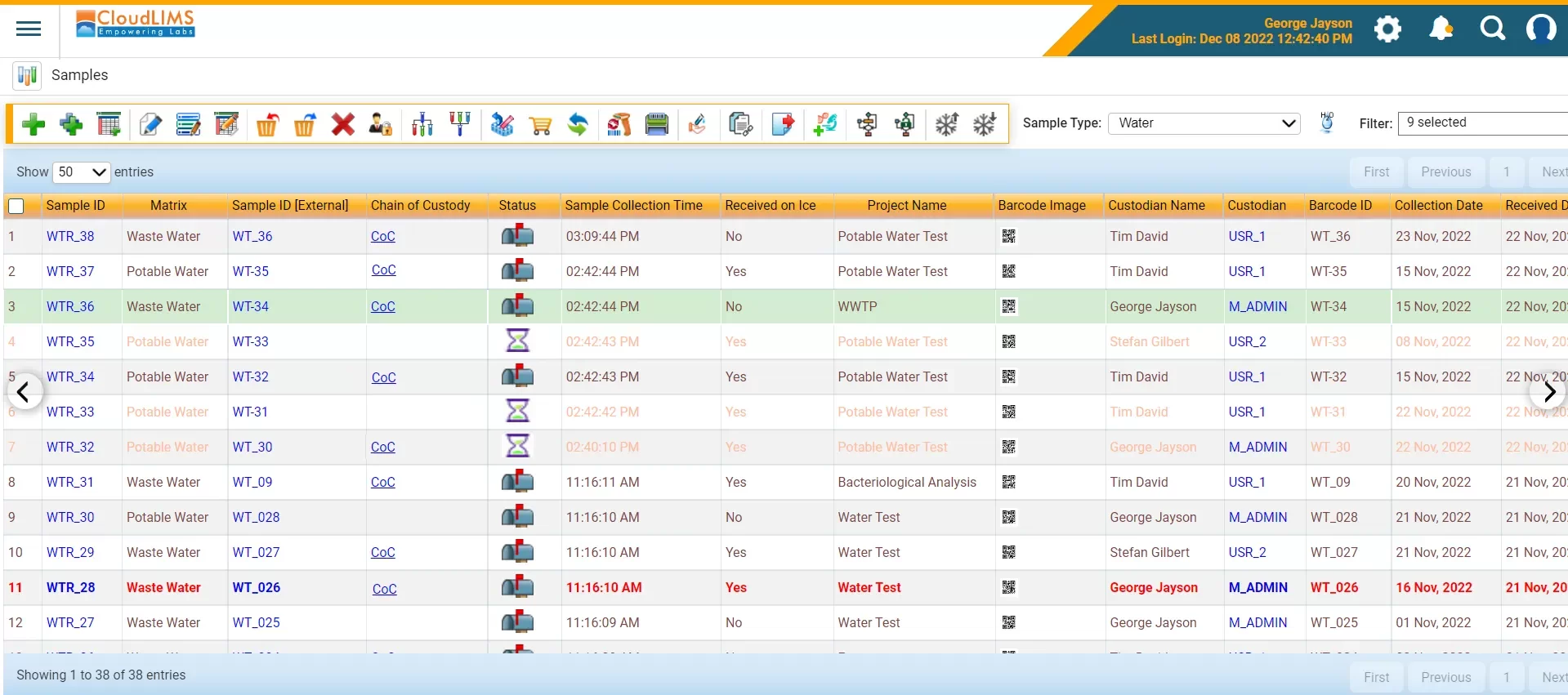The height and width of the screenshot is (695, 1568).
Task: Open the Sample Type dropdown
Action: coord(1204,123)
